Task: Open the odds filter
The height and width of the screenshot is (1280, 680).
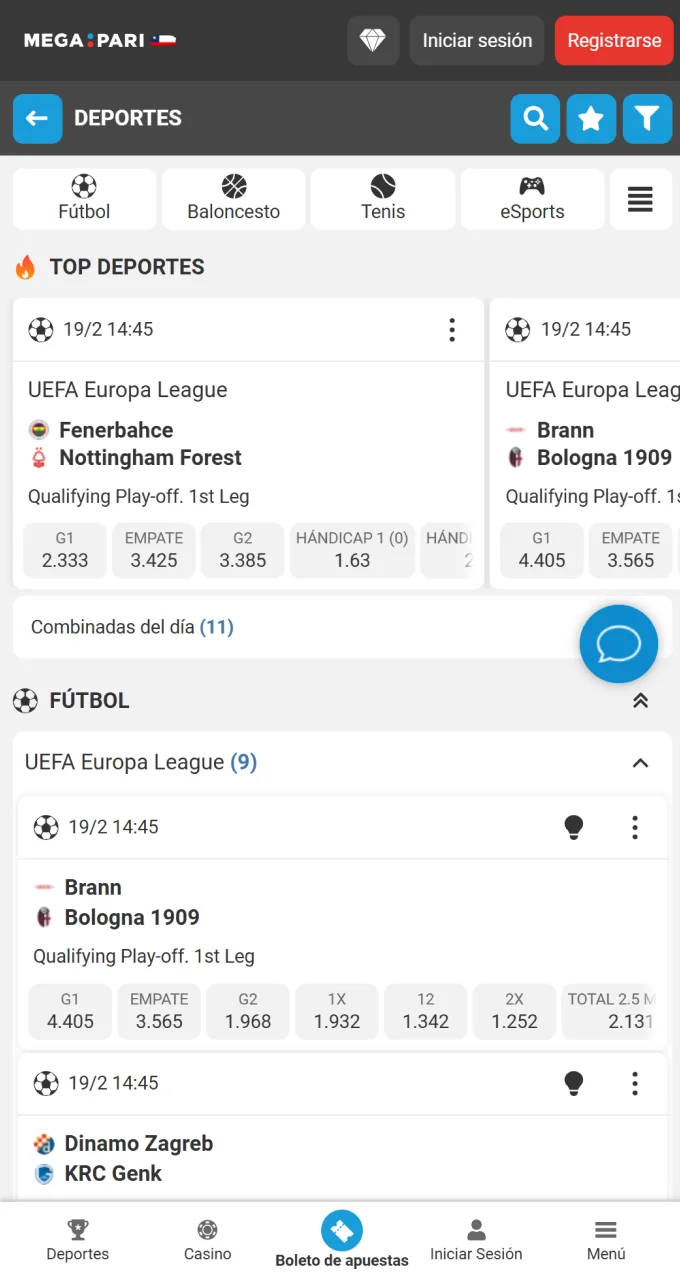Action: [647, 118]
